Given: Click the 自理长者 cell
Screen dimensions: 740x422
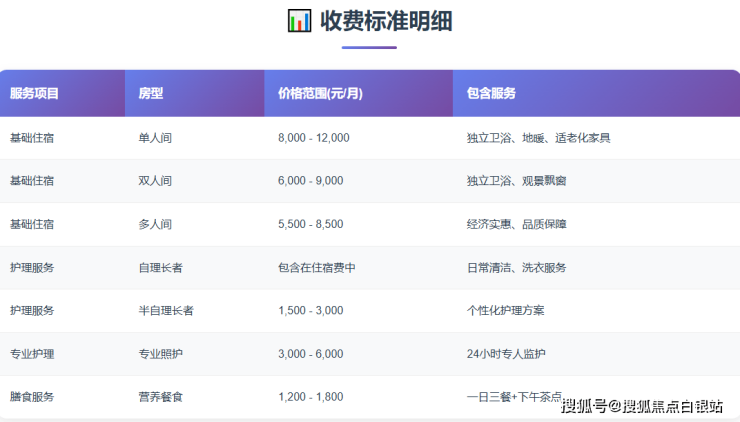Looking at the screenshot, I should coord(160,268).
